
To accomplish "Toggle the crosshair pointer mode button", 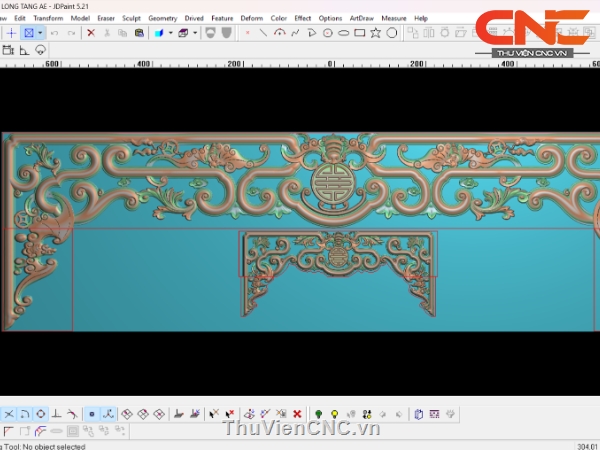I will coord(11,33).
